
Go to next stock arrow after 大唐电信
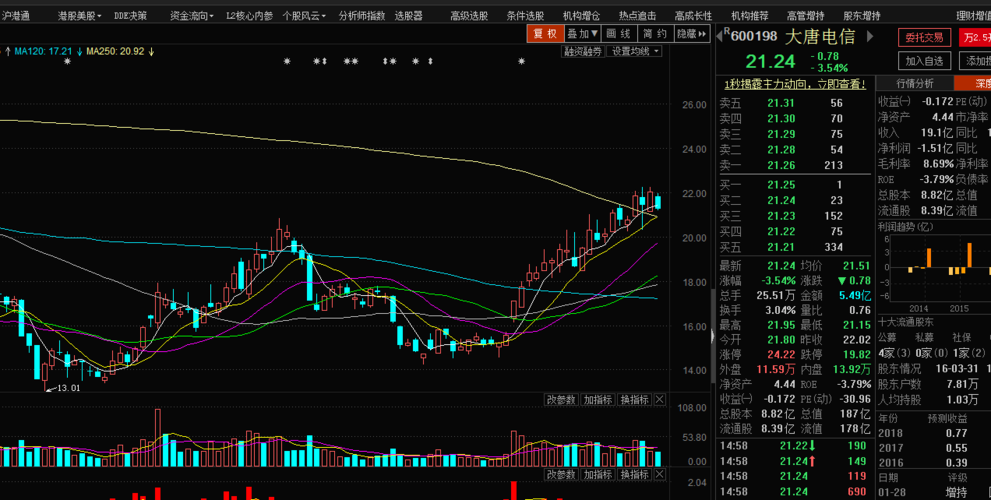pyautogui.click(x=870, y=37)
